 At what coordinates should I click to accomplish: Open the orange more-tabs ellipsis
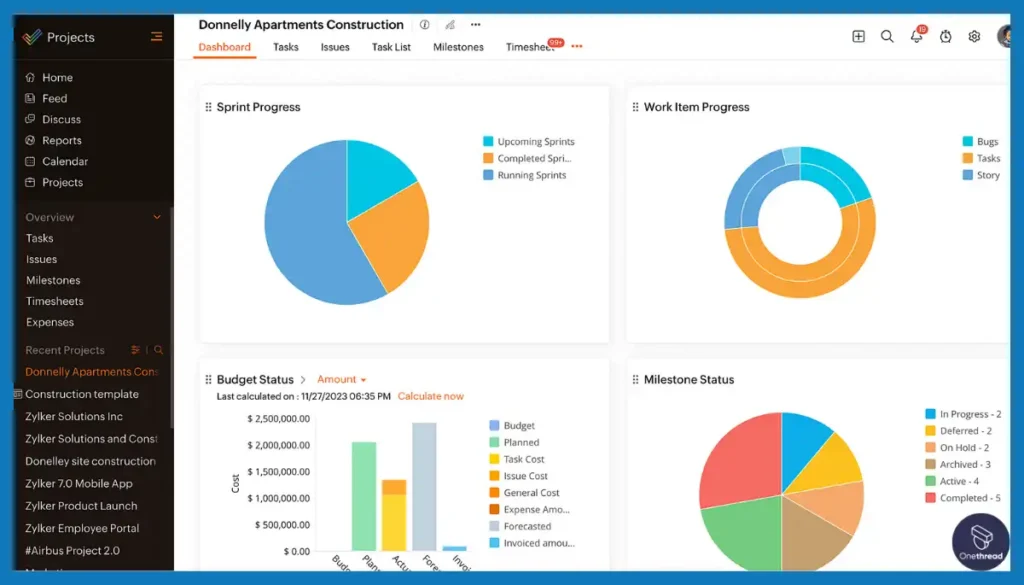tap(577, 46)
